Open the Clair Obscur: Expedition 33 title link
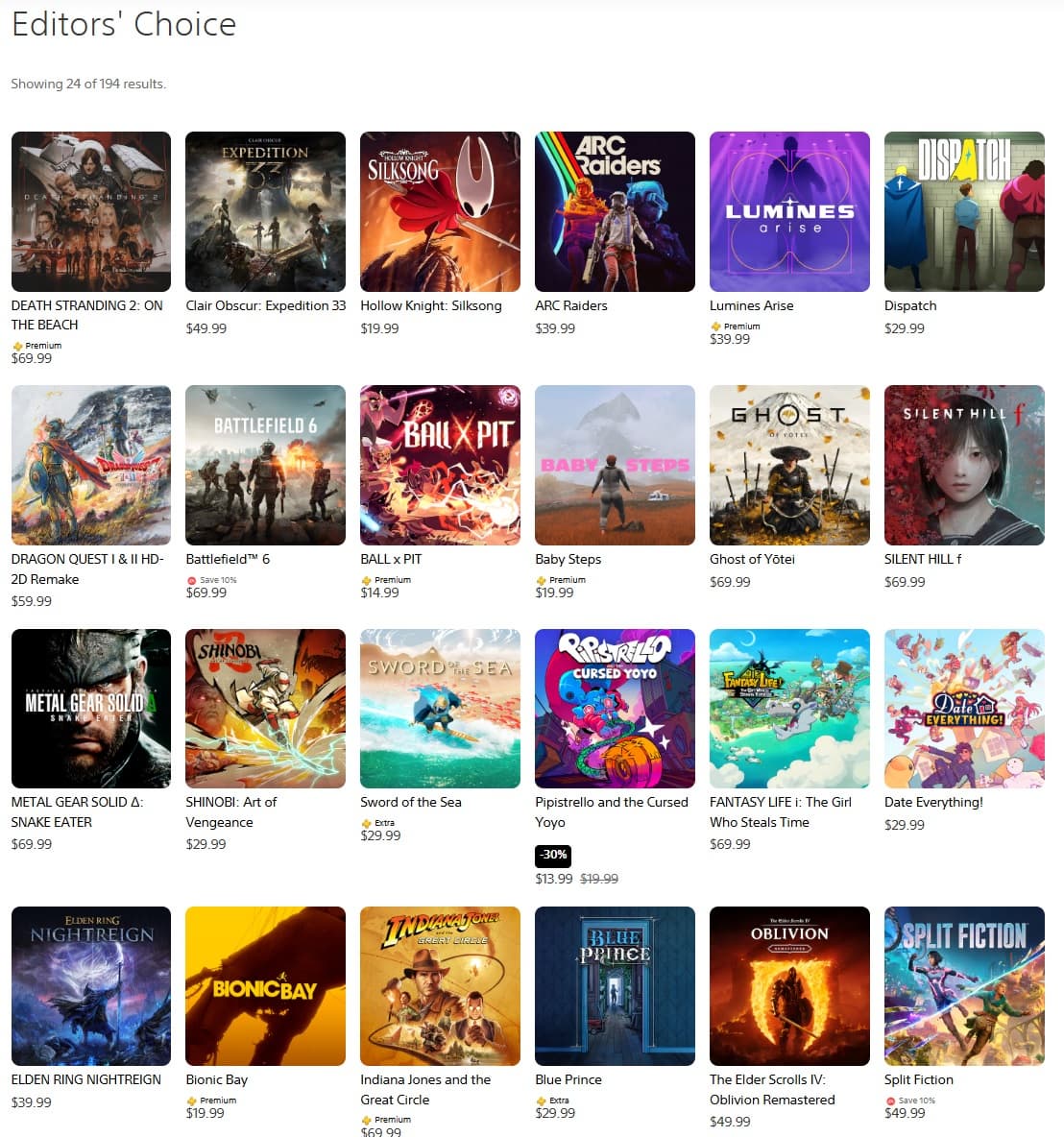This screenshot has height=1137, width=1064. (265, 306)
